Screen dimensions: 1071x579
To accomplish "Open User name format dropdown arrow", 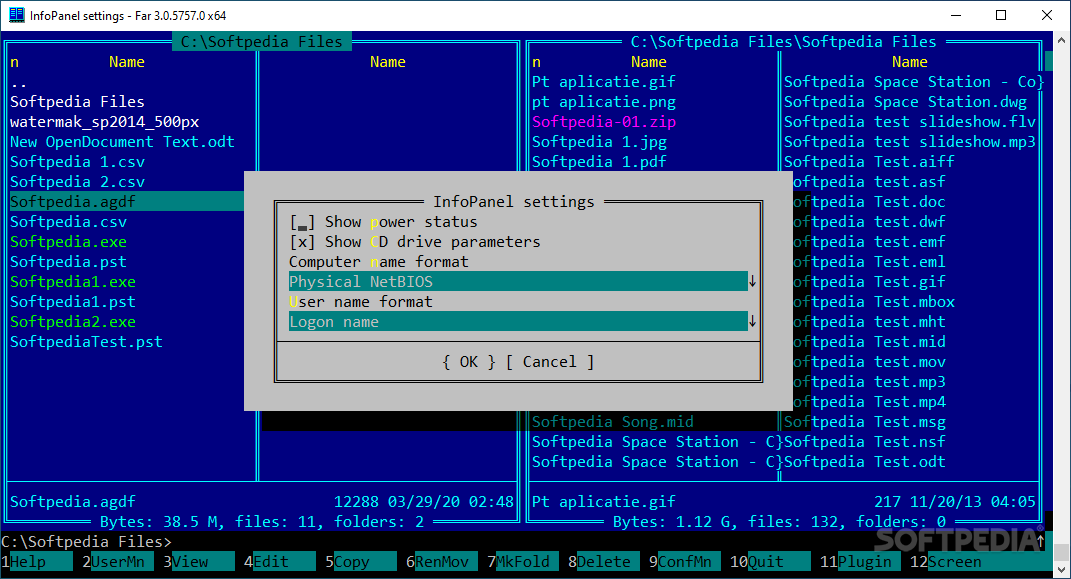I will pyautogui.click(x=752, y=322).
